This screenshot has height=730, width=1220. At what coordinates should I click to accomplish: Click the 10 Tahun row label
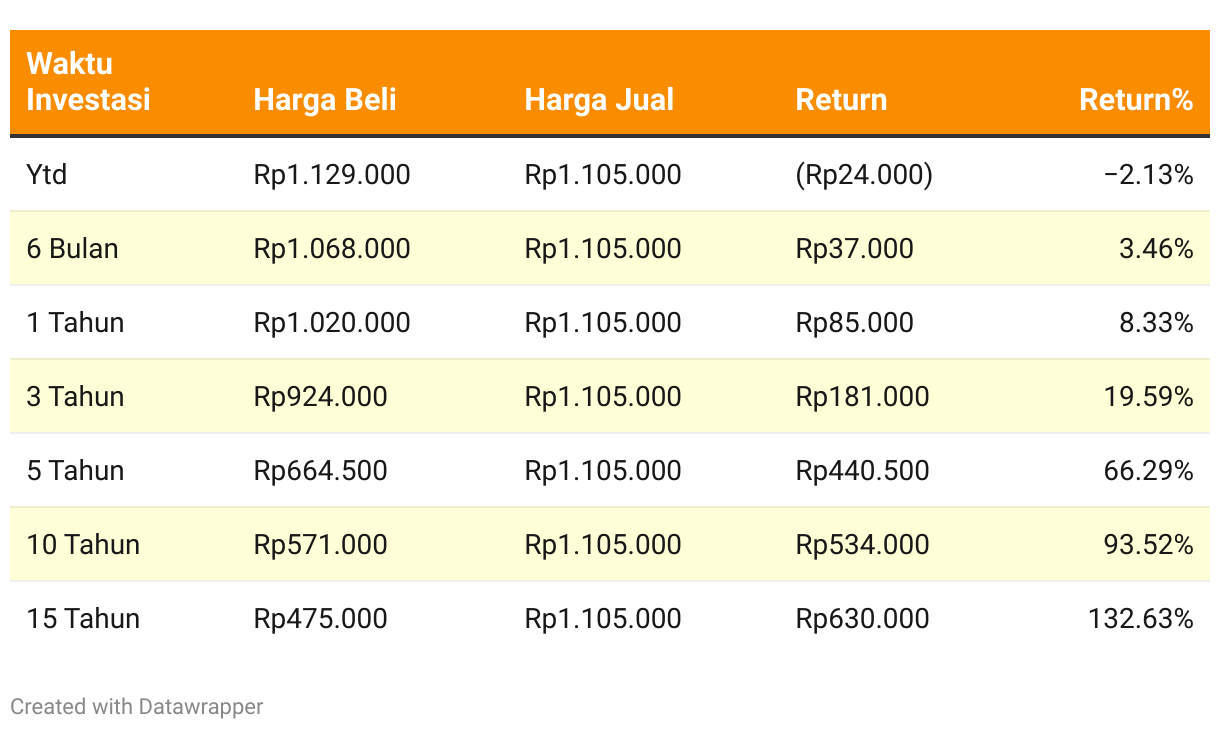[x=83, y=545]
